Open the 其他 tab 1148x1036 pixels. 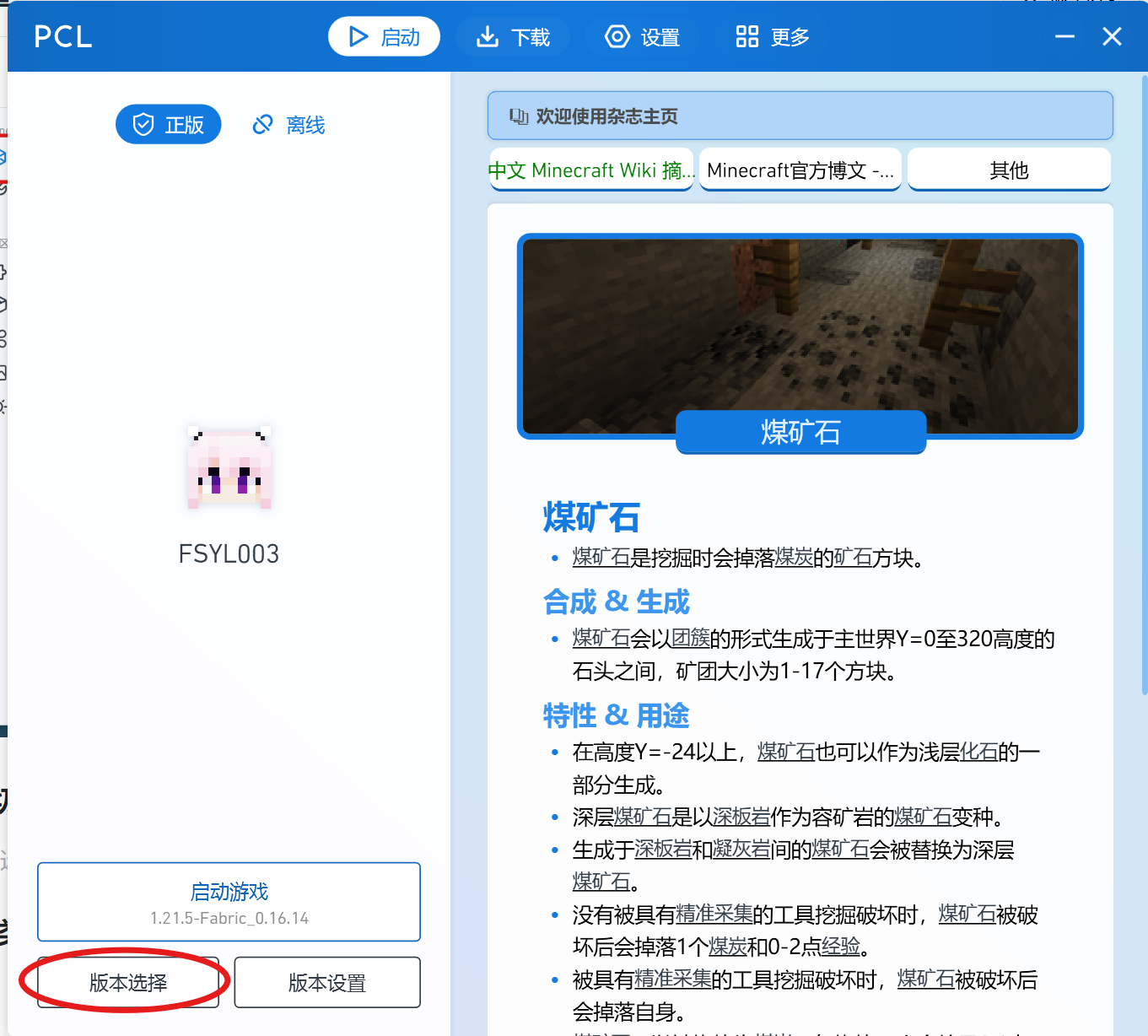tap(1009, 170)
